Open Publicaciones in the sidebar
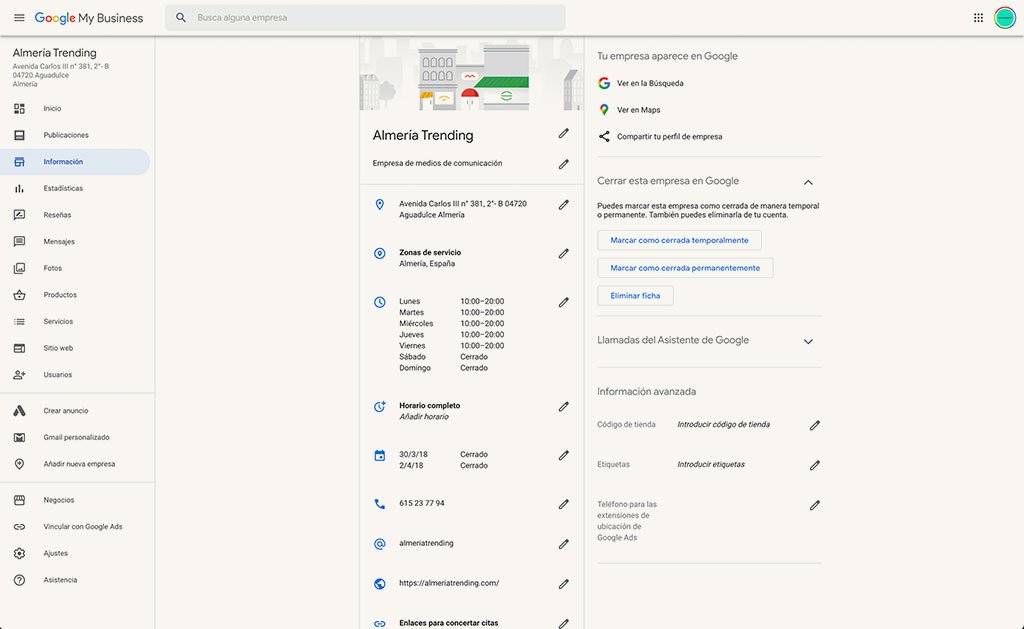This screenshot has height=629, width=1024. pyautogui.click(x=75, y=135)
